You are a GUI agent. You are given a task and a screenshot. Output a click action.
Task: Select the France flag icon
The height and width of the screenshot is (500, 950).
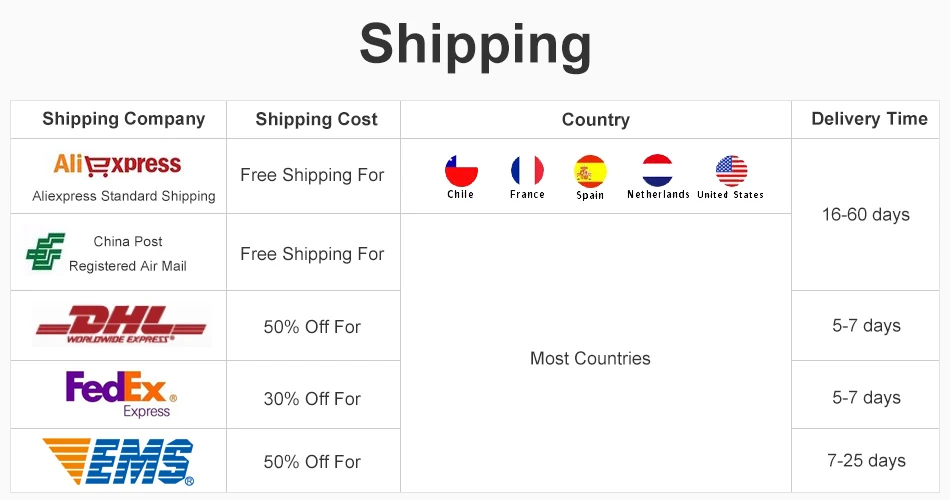pos(527,171)
